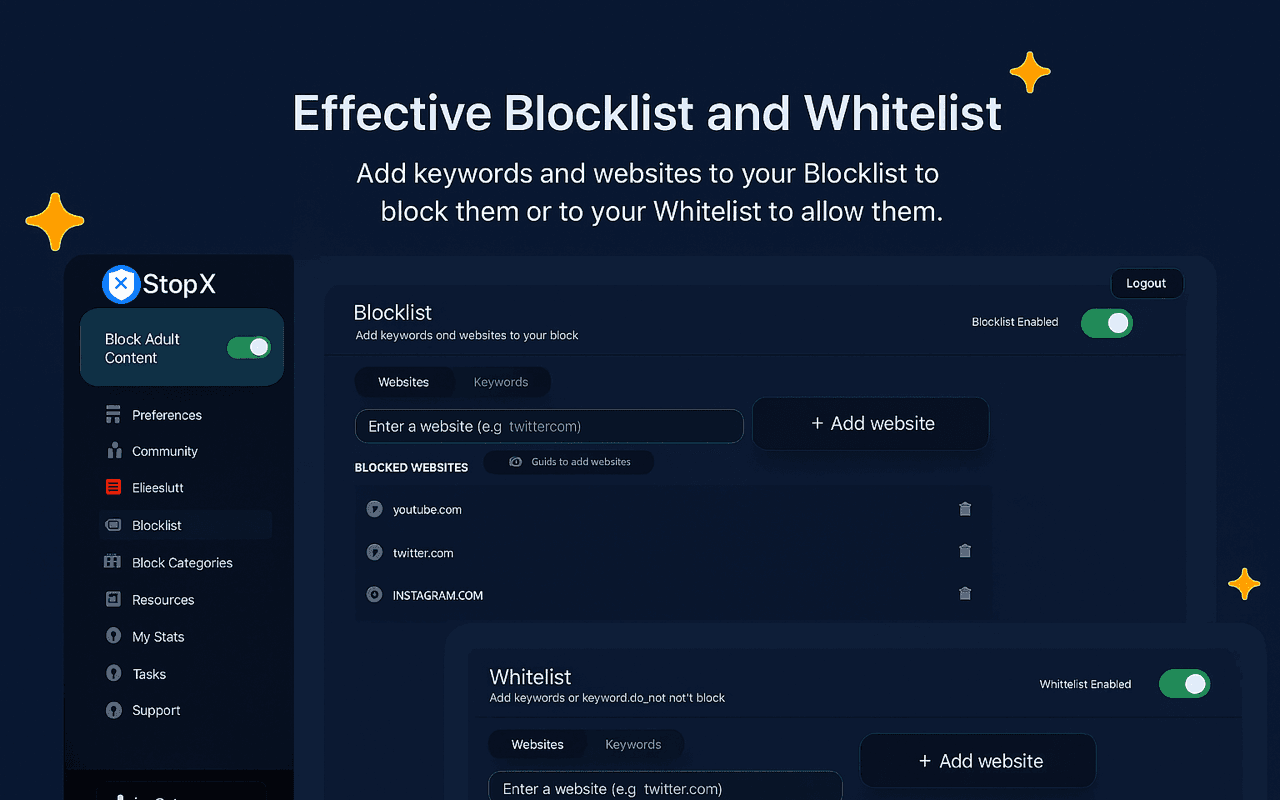Toggle the Block Adult Content switch
The width and height of the screenshot is (1280, 800).
[249, 347]
